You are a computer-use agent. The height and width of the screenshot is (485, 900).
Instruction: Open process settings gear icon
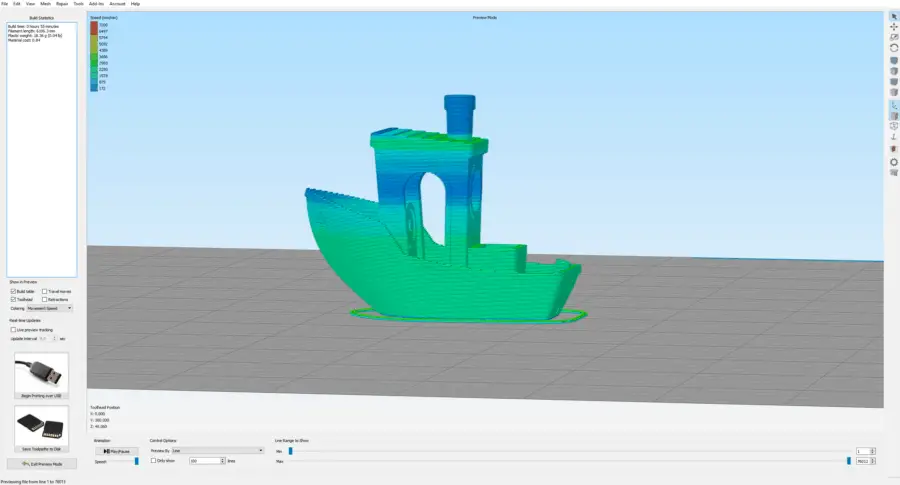point(894,162)
